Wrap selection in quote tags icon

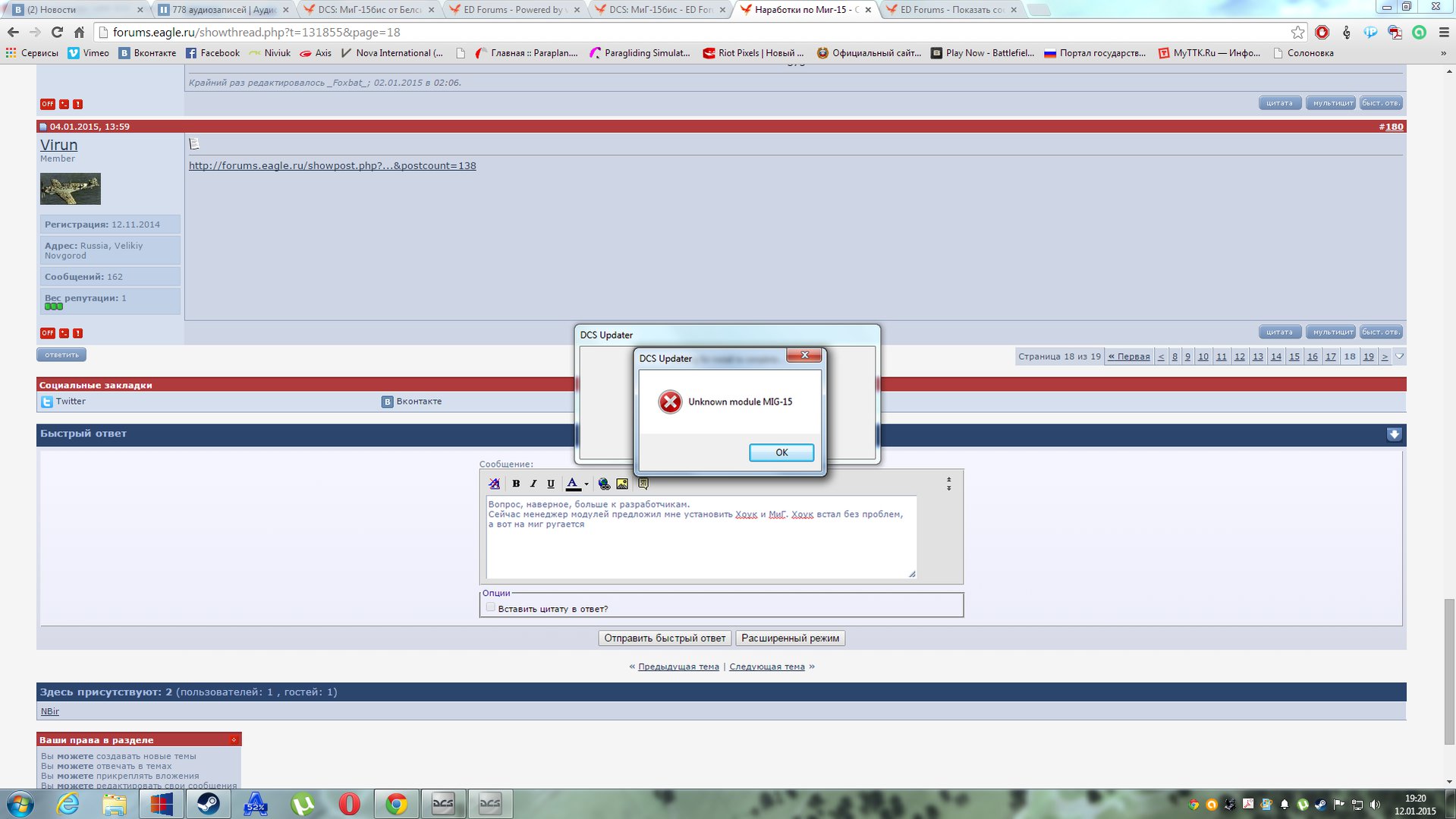(x=643, y=484)
